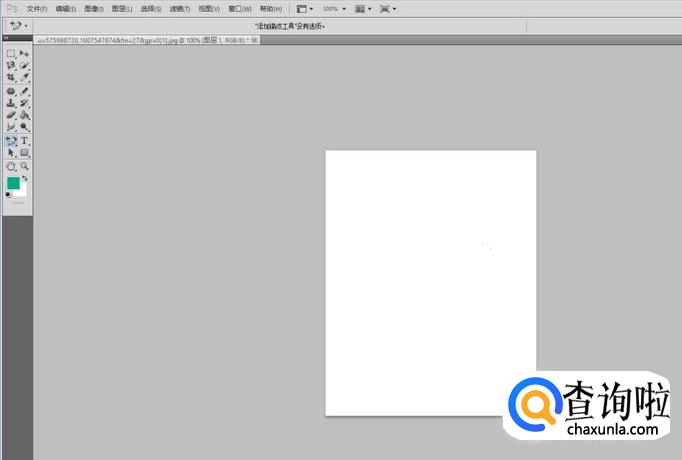Select the Hand tool
Viewport: 682px width, 460px height.
click(11, 167)
